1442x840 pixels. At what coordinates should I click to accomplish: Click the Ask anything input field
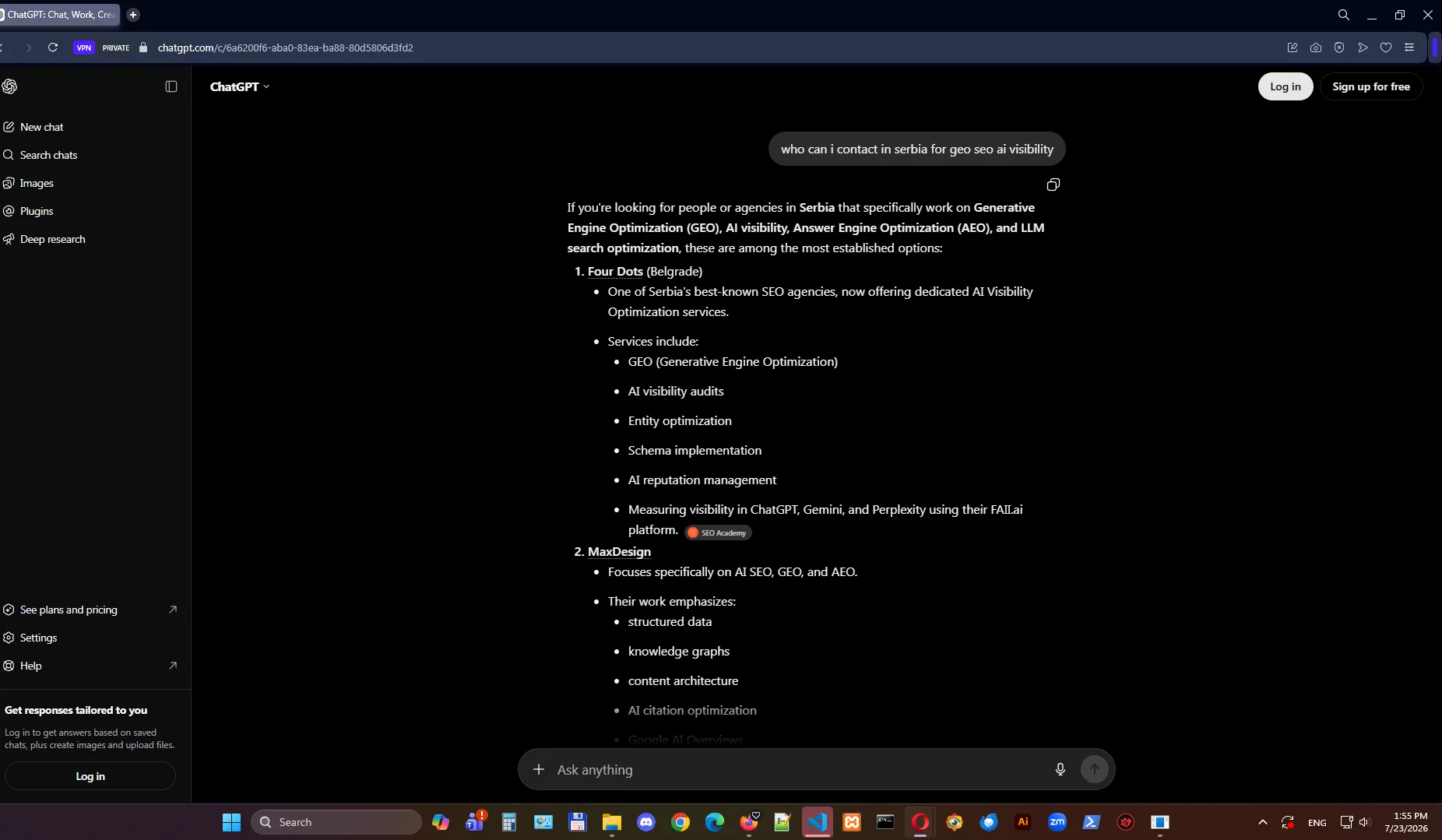pos(798,770)
